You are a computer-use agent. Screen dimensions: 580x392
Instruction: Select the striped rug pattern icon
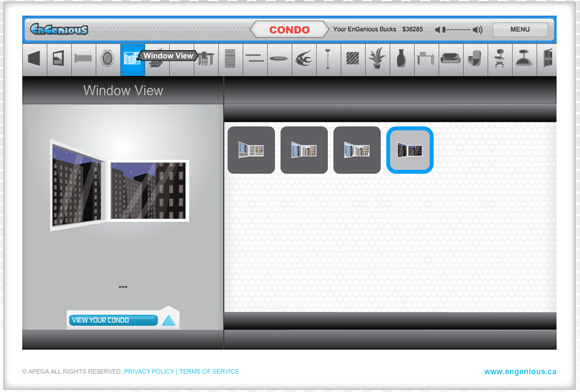coord(353,58)
